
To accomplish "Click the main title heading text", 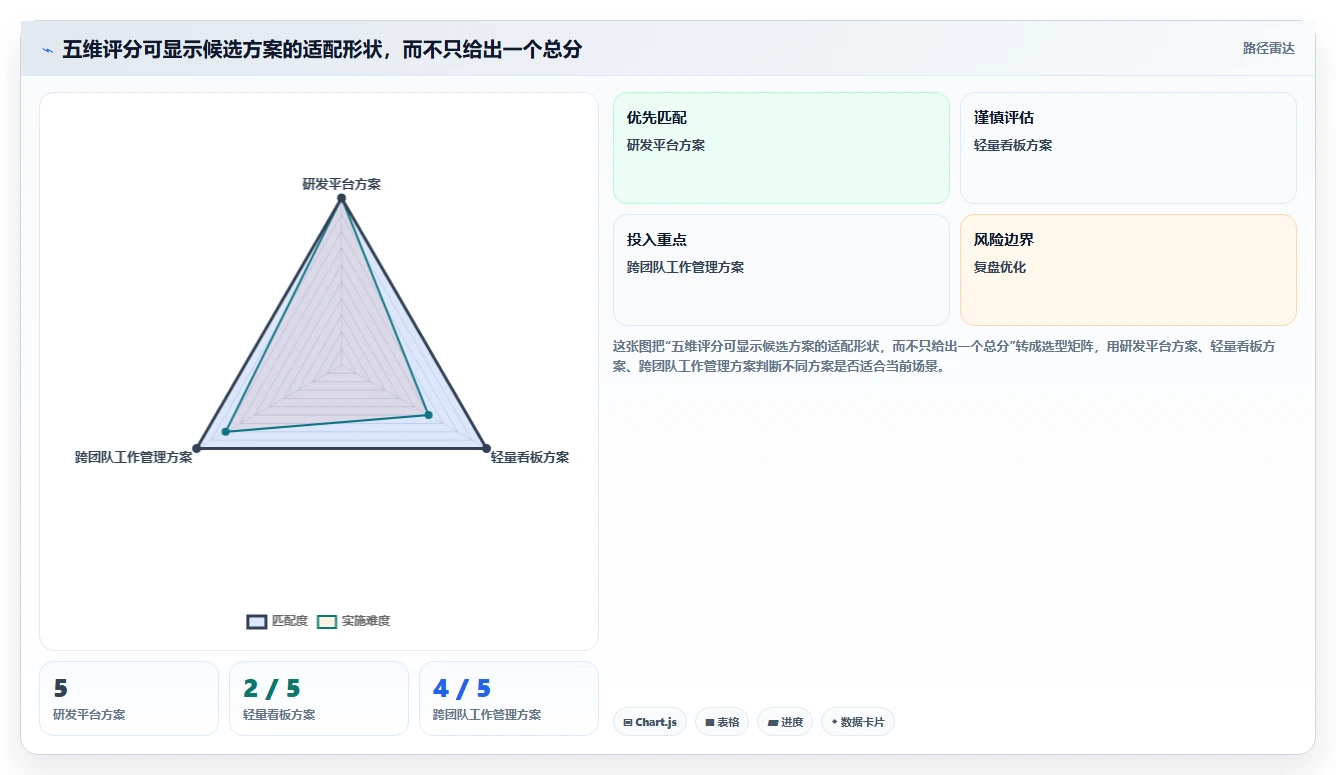I will click(322, 49).
